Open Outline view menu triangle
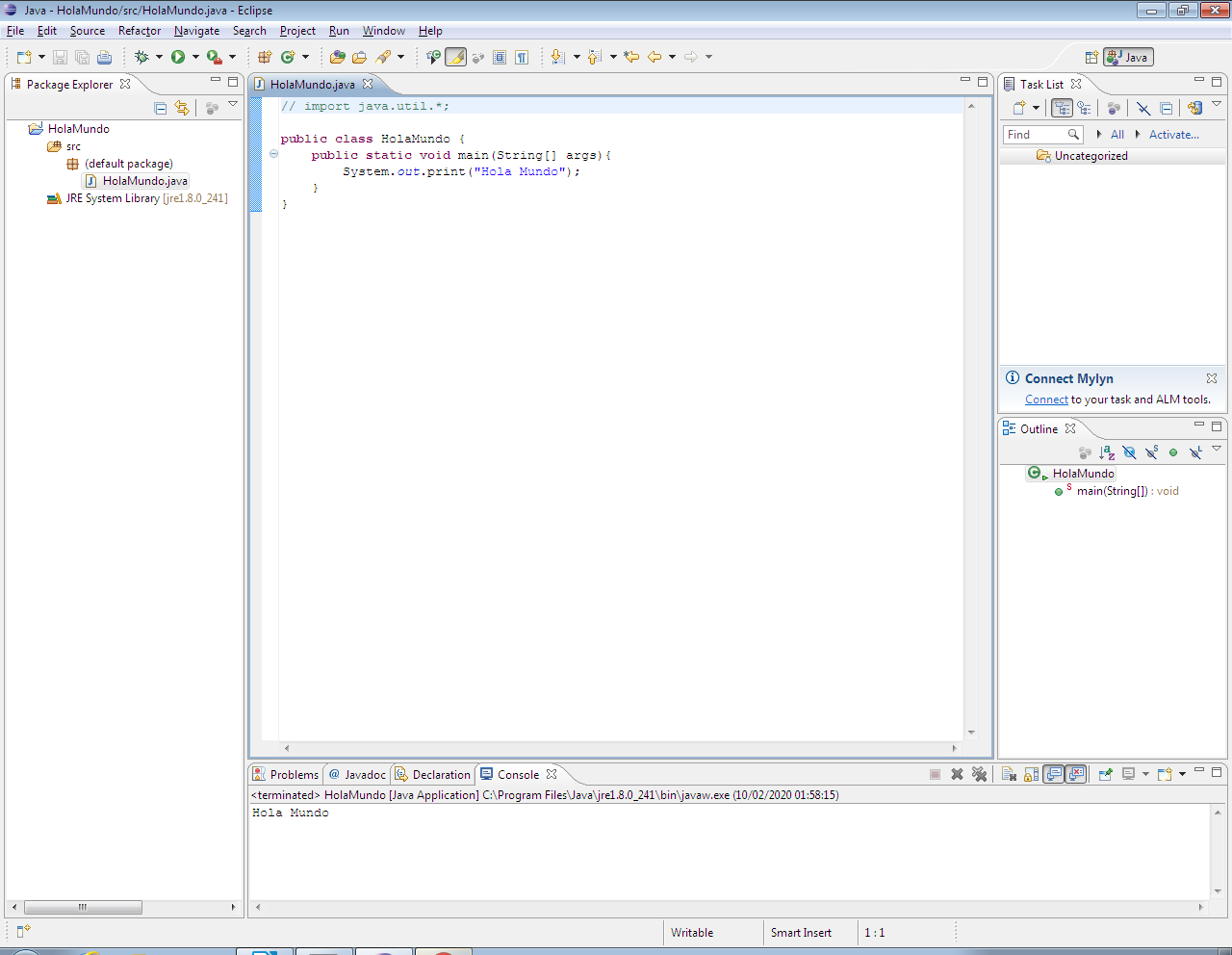Viewport: 1232px width, 955px height. (x=1217, y=448)
